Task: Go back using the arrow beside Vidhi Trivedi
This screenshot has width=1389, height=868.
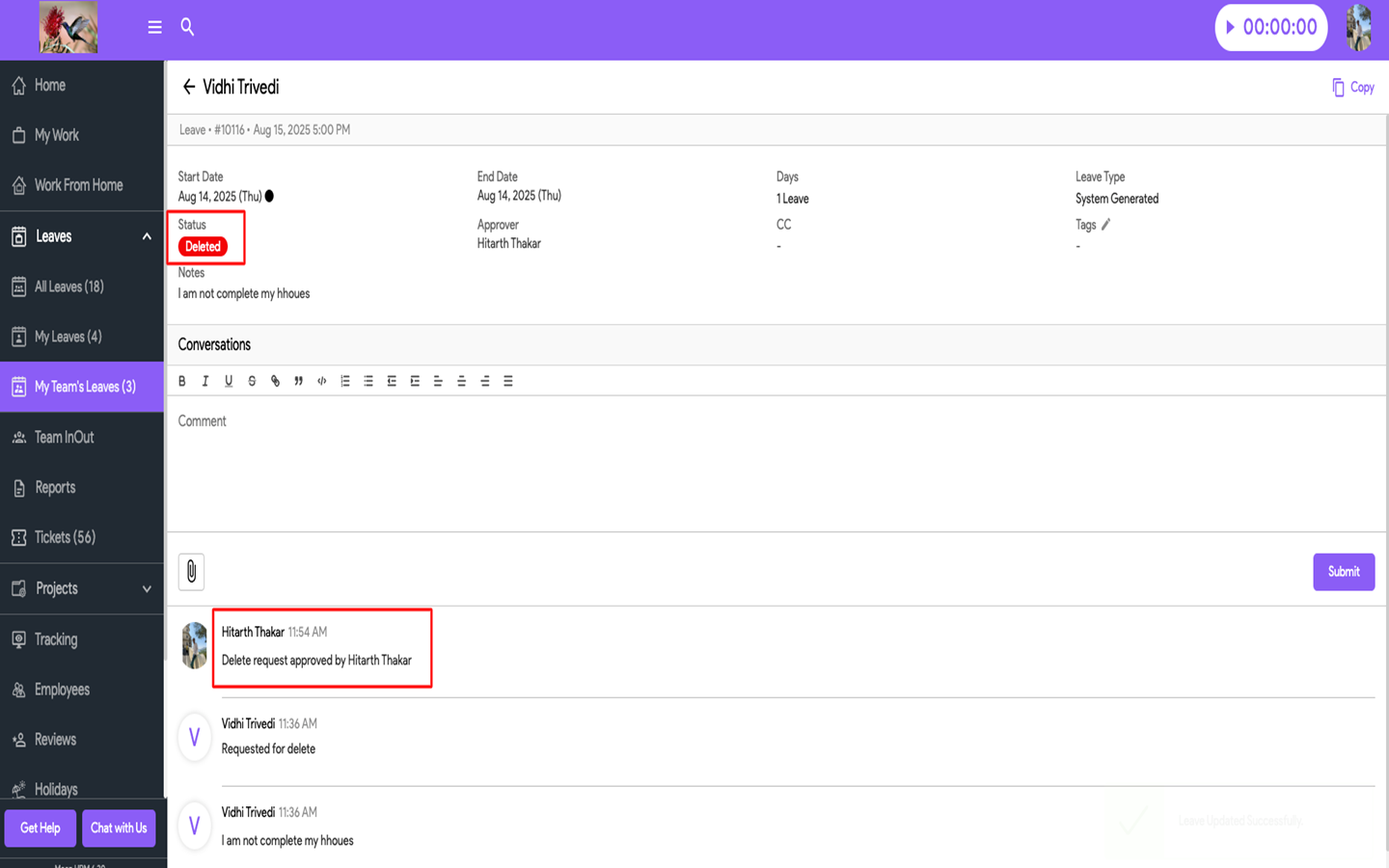Action: tap(189, 87)
